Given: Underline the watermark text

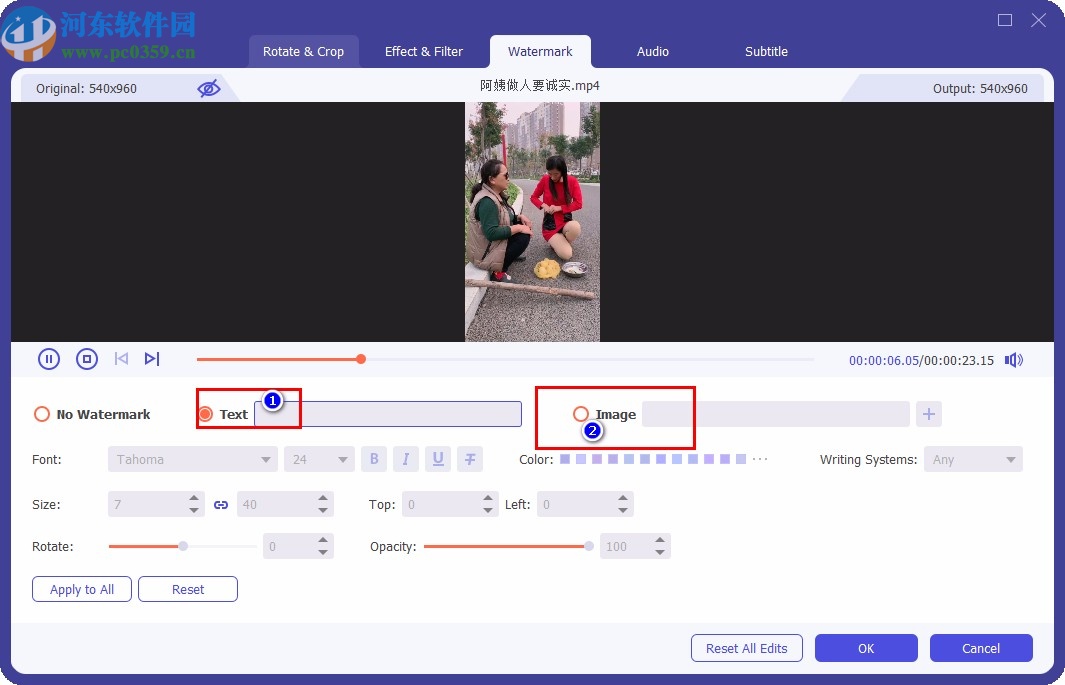Looking at the screenshot, I should pyautogui.click(x=438, y=458).
